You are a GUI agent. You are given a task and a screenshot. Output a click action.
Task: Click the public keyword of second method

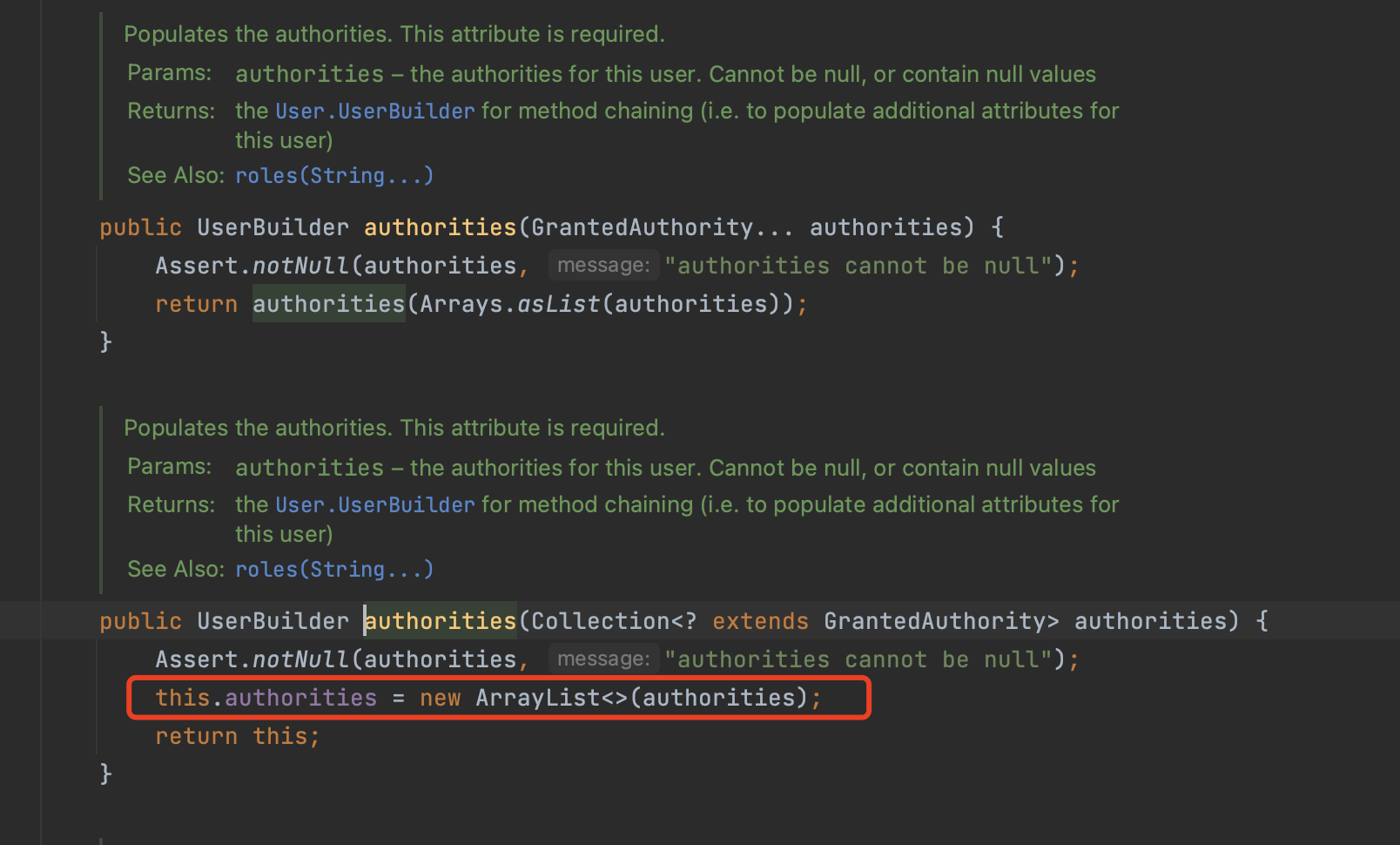coord(140,620)
